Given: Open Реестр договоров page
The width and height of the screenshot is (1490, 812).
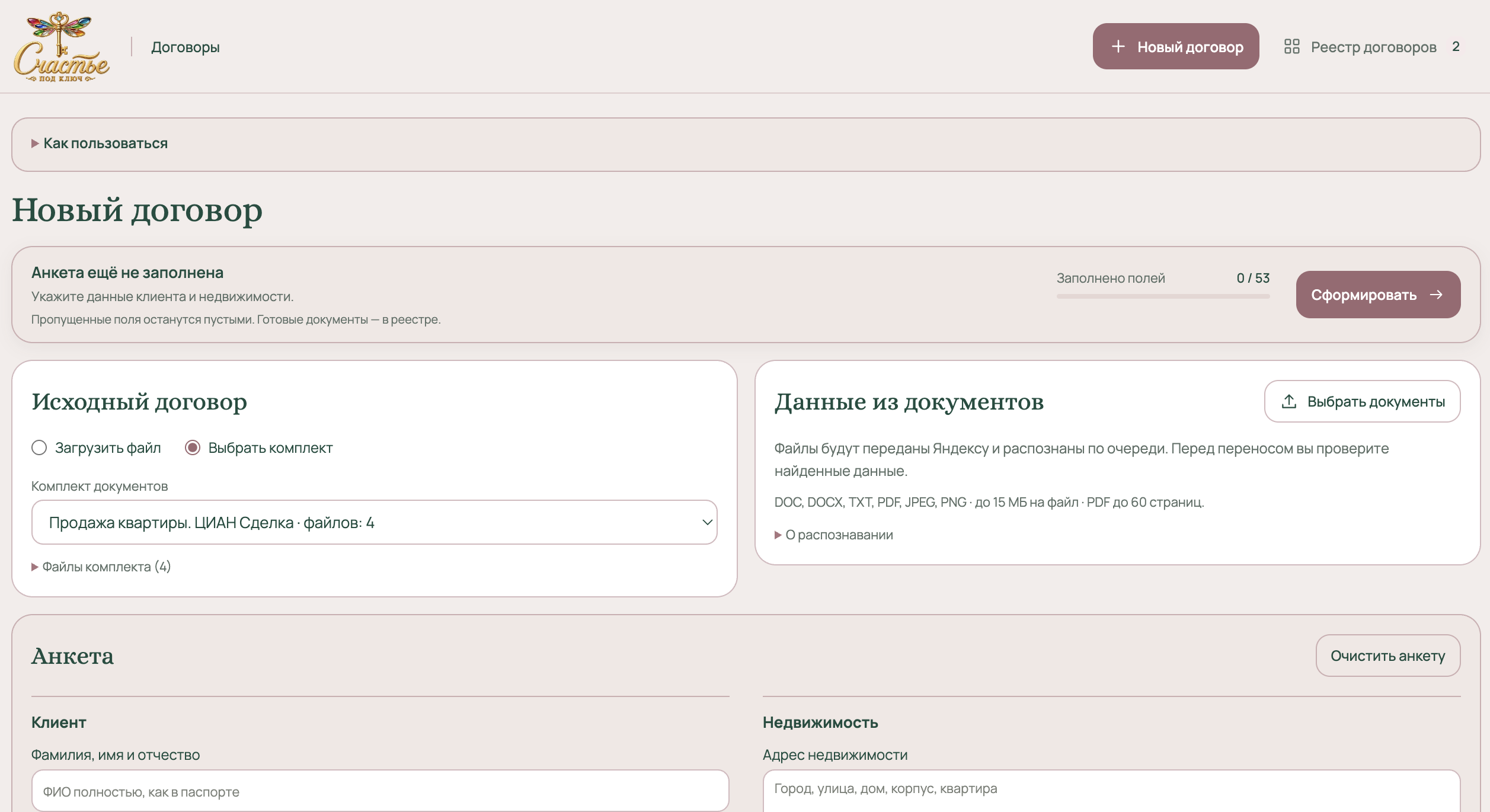Looking at the screenshot, I should coord(1373,47).
